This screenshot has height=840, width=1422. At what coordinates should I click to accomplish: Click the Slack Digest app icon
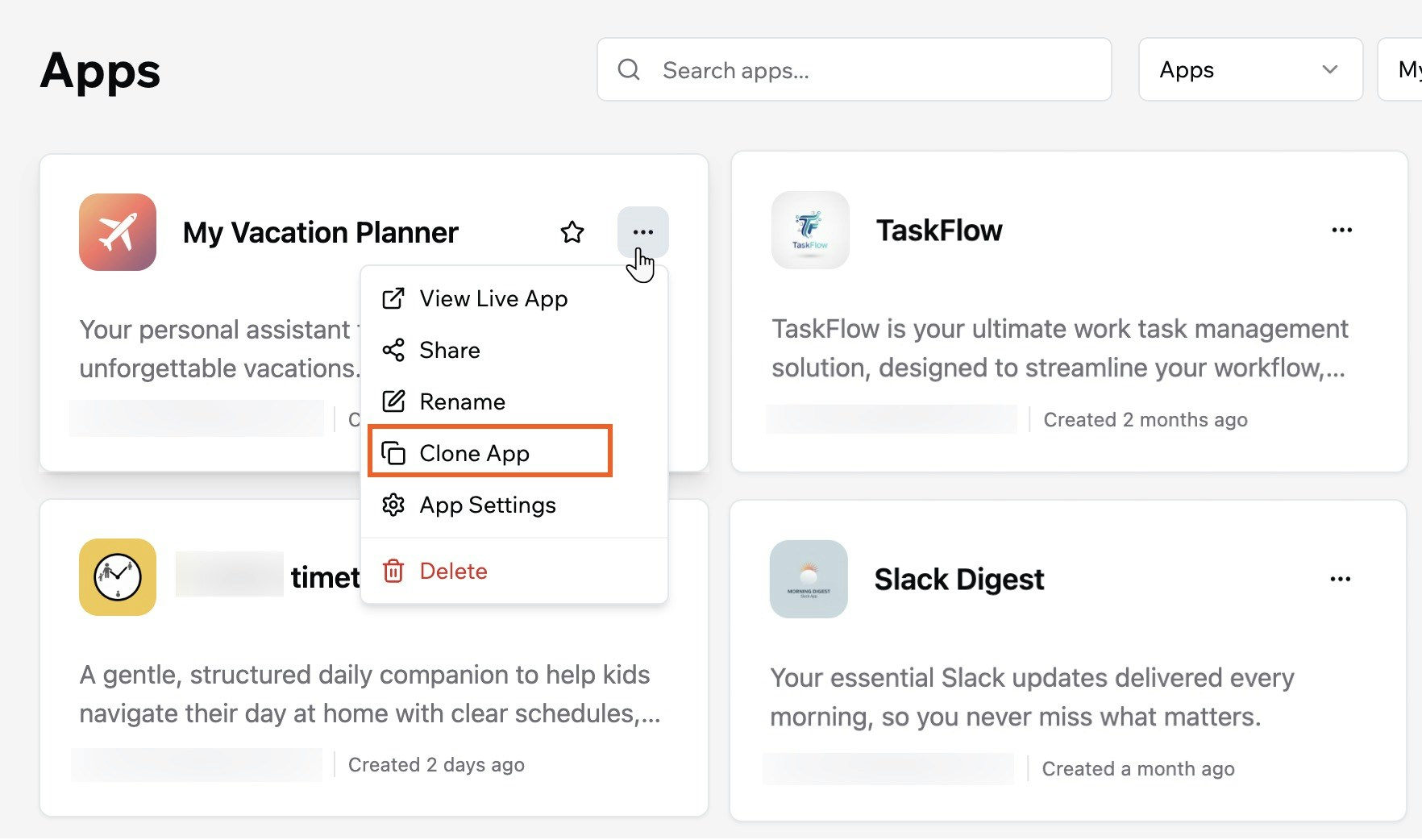(809, 579)
